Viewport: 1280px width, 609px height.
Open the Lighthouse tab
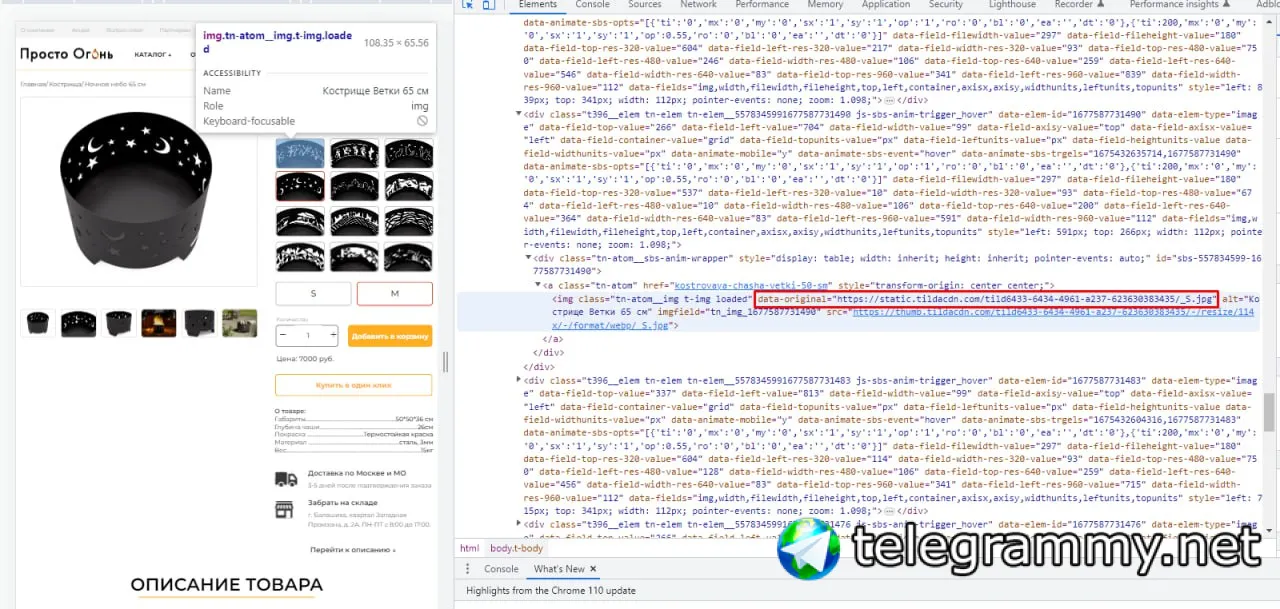pos(1012,5)
